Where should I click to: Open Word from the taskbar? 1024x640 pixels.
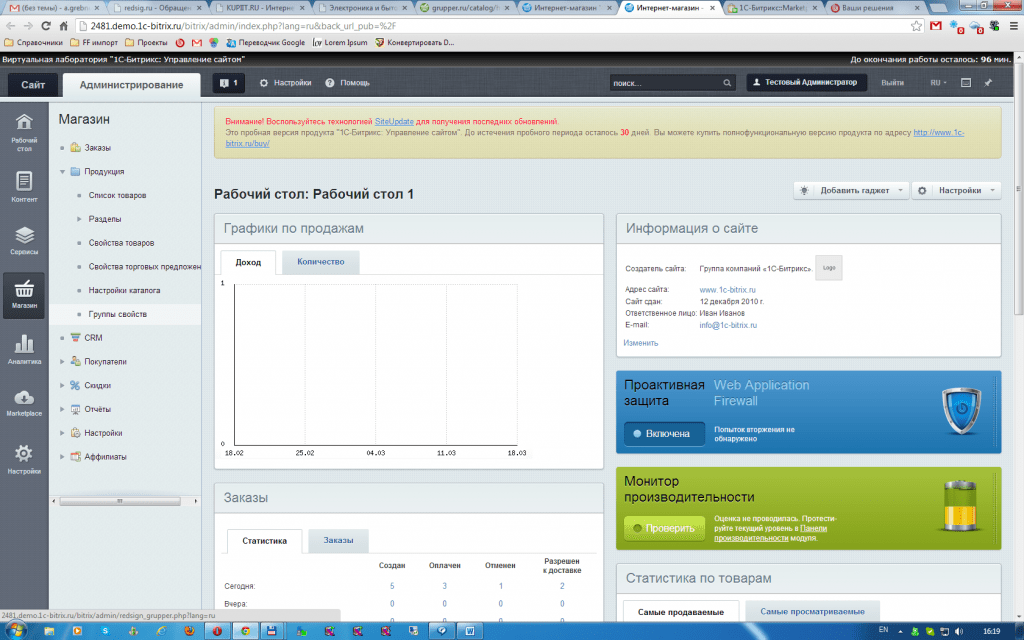(x=470, y=631)
